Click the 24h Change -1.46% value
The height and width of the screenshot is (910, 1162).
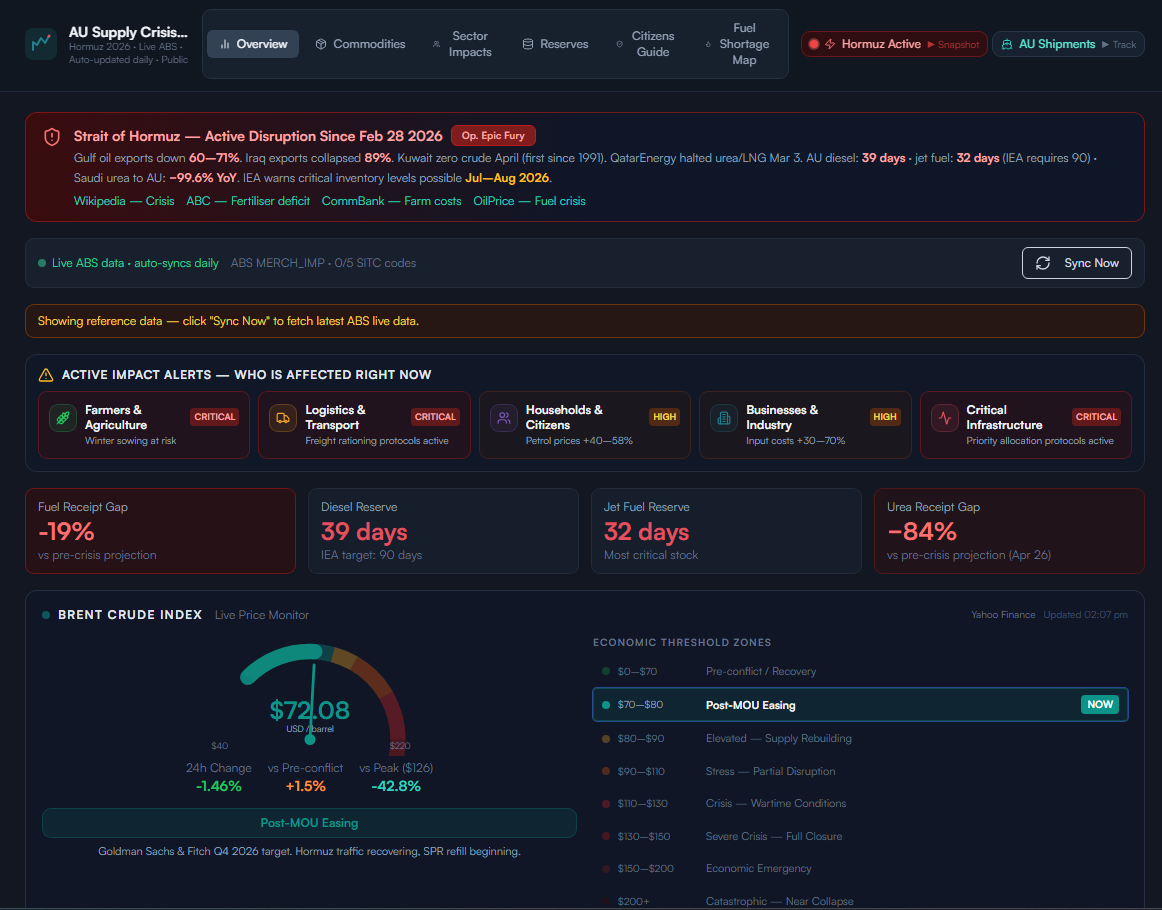[x=219, y=786]
